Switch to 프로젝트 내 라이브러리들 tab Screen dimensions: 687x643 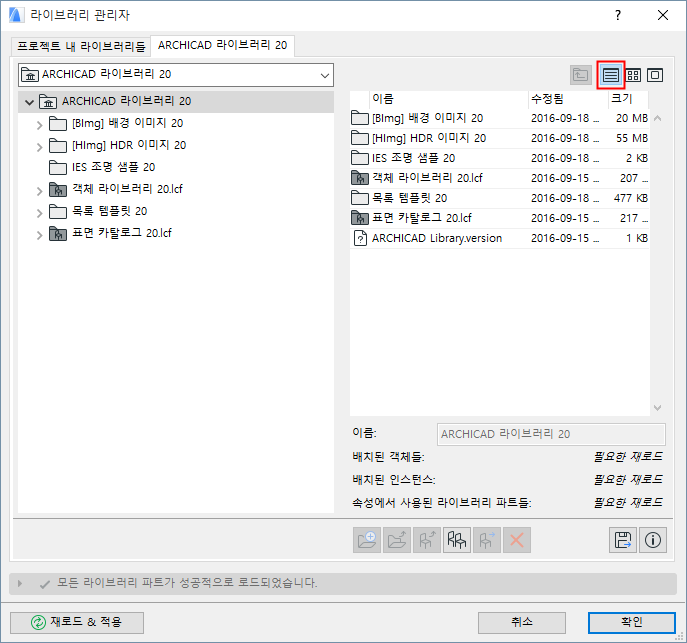coord(81,46)
